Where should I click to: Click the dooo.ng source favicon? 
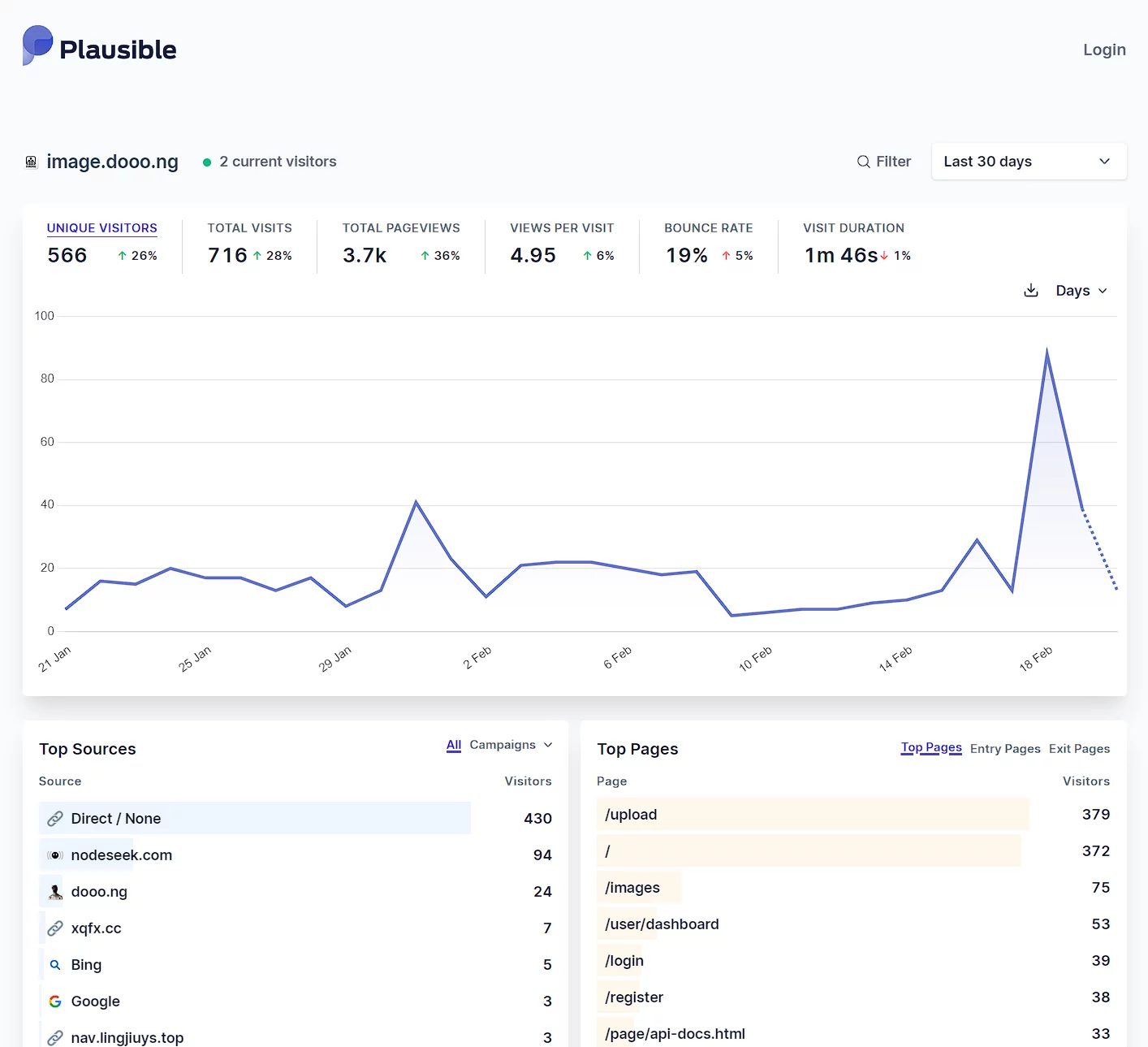click(x=55, y=892)
